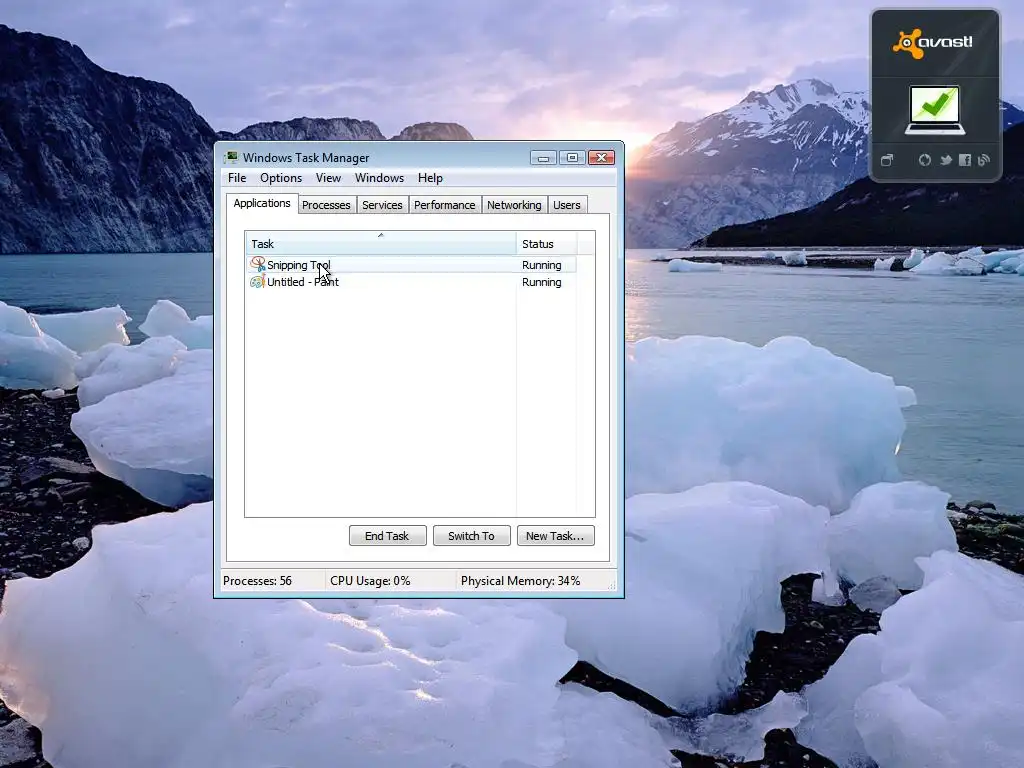The height and width of the screenshot is (768, 1024).
Task: Click the Untitled - Paint palette icon
Action: pyautogui.click(x=257, y=281)
